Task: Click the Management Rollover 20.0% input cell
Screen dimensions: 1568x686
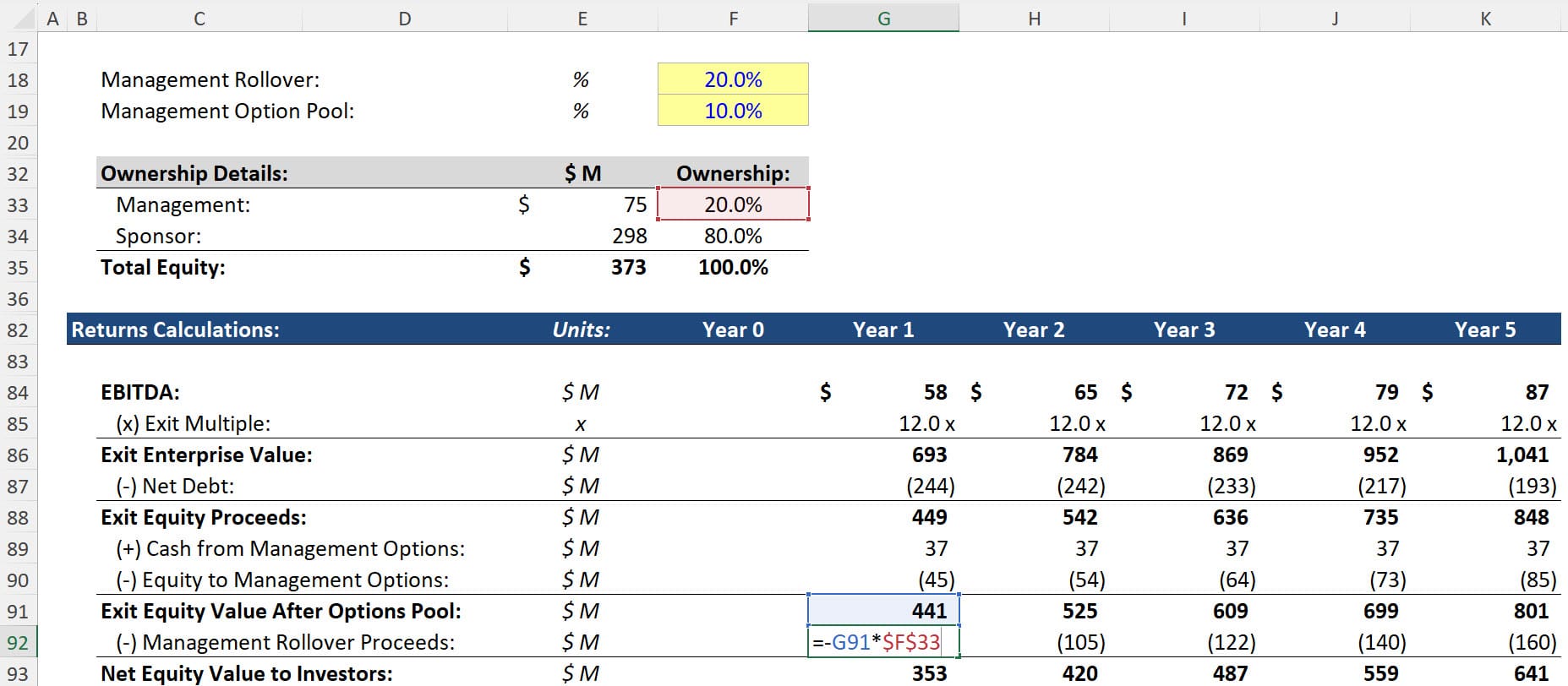Action: [x=733, y=79]
